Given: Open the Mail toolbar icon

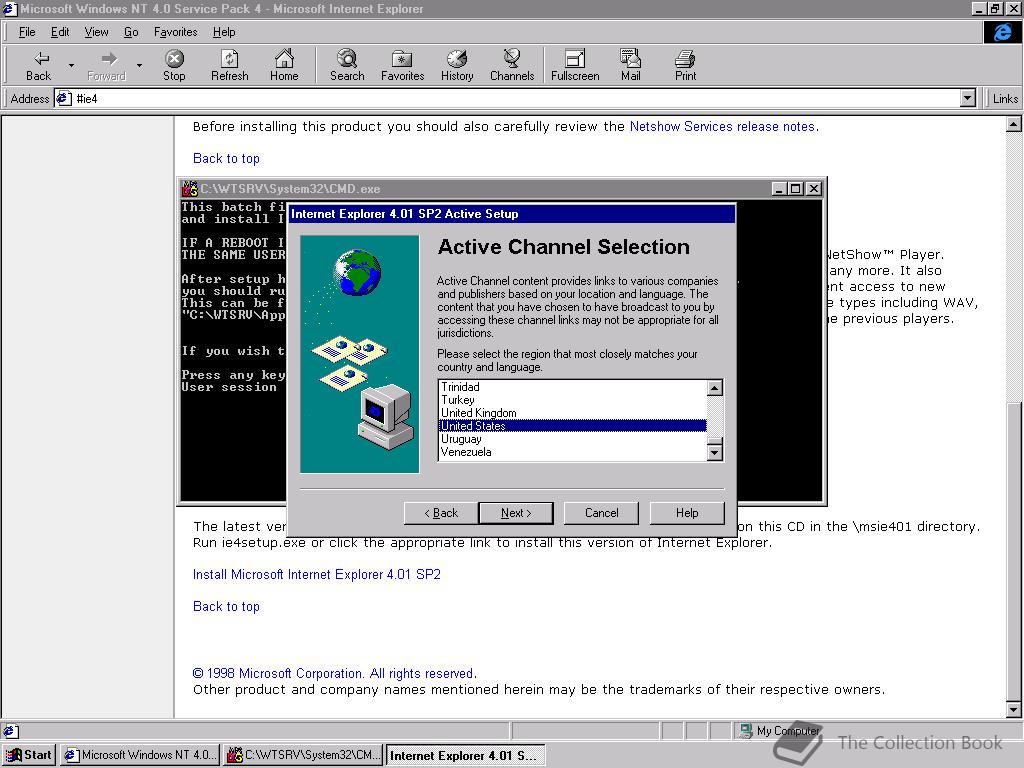Looking at the screenshot, I should pos(630,66).
